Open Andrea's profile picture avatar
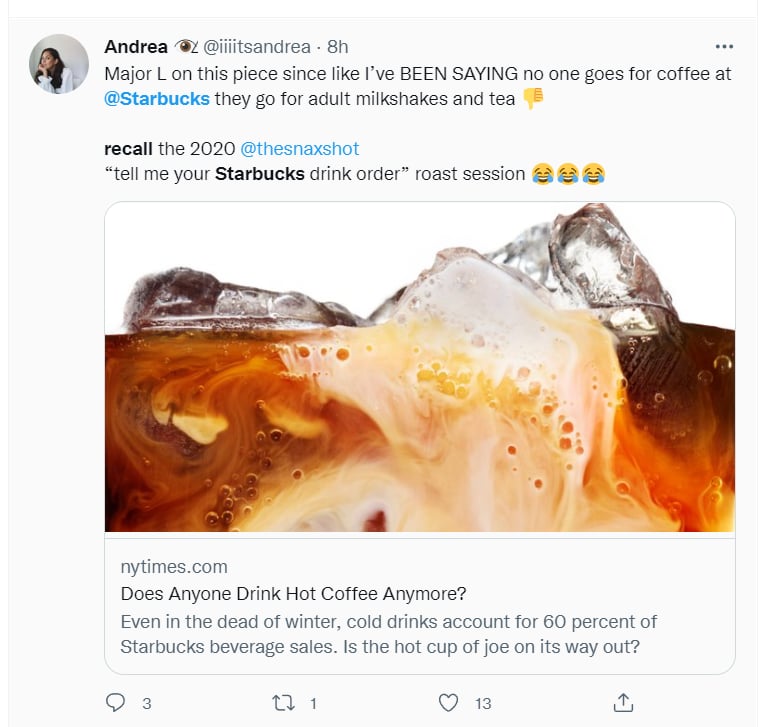 [59, 64]
